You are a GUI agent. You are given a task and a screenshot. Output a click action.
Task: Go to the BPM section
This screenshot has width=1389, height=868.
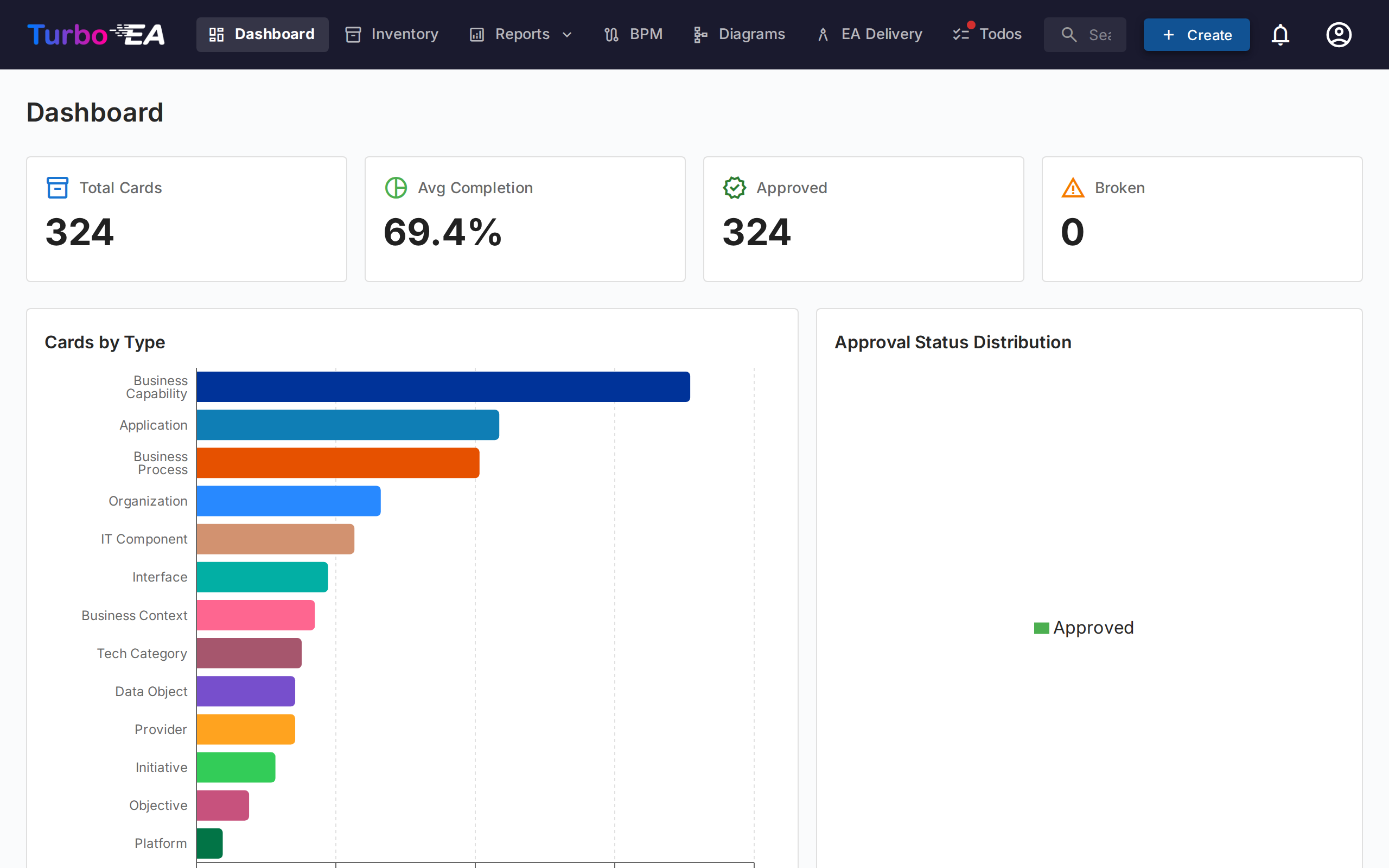point(633,34)
